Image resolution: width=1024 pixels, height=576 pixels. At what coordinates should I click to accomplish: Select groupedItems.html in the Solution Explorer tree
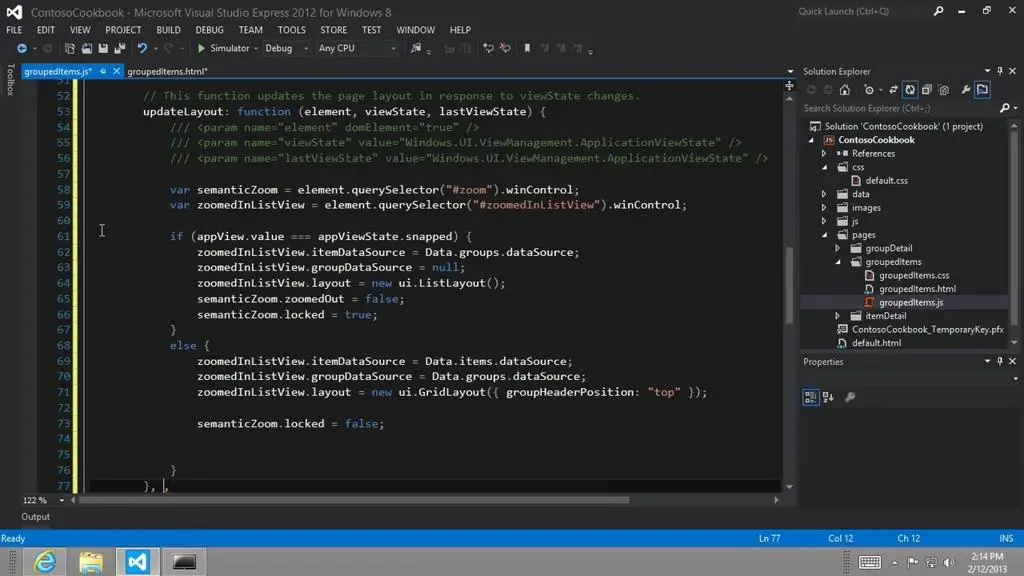(917, 289)
